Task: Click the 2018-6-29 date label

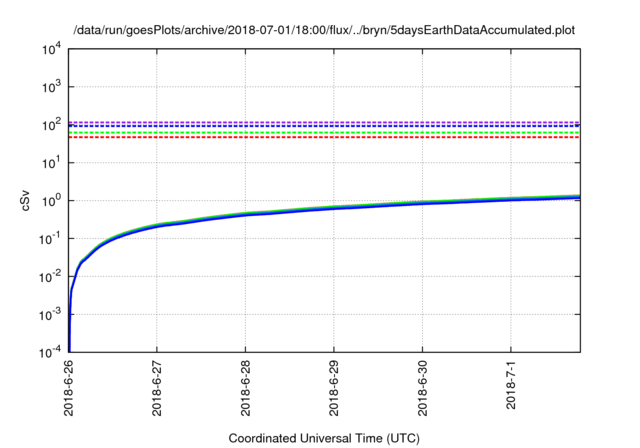Action: tap(334, 388)
